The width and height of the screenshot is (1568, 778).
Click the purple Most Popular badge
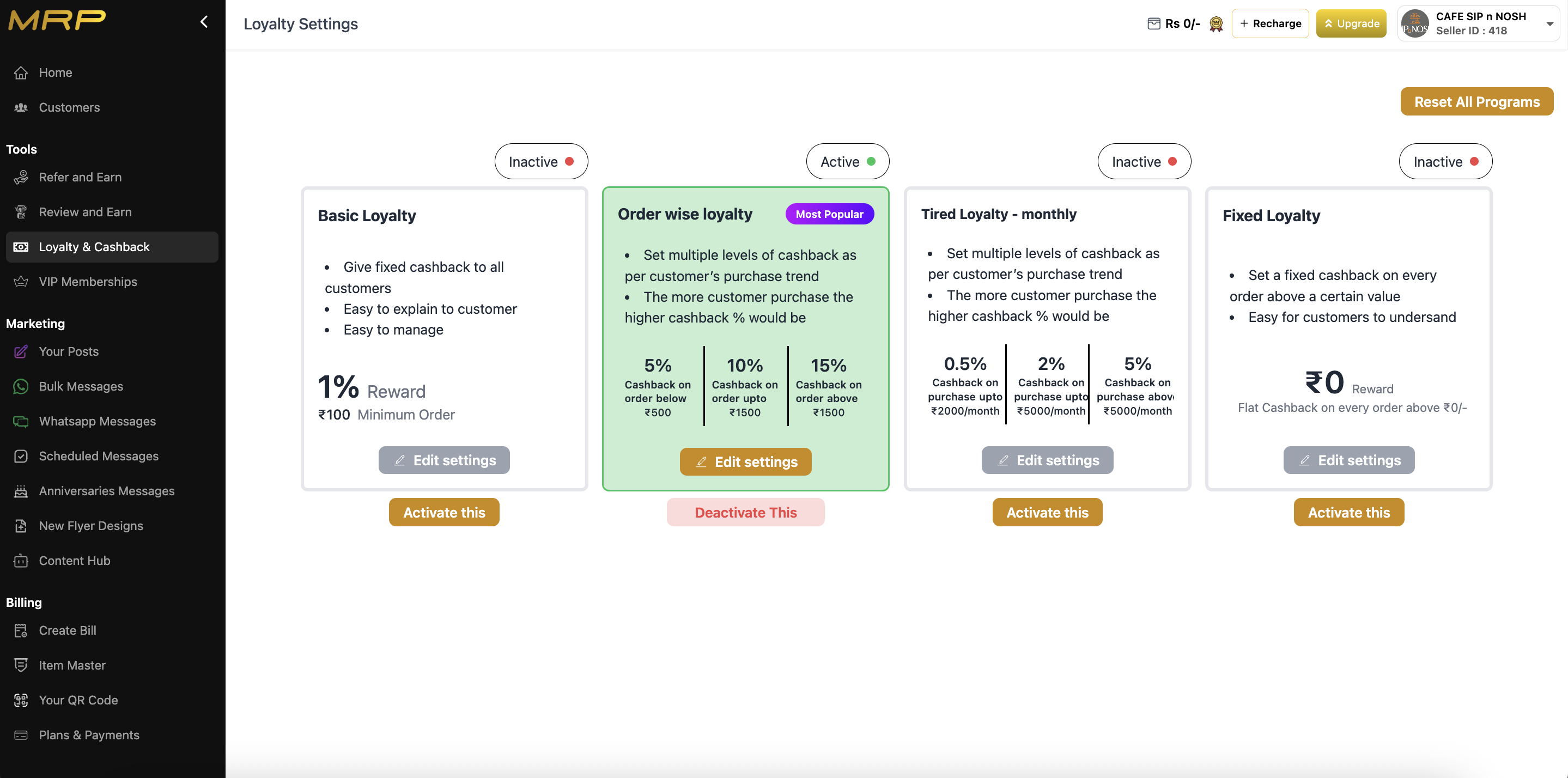pyautogui.click(x=829, y=214)
